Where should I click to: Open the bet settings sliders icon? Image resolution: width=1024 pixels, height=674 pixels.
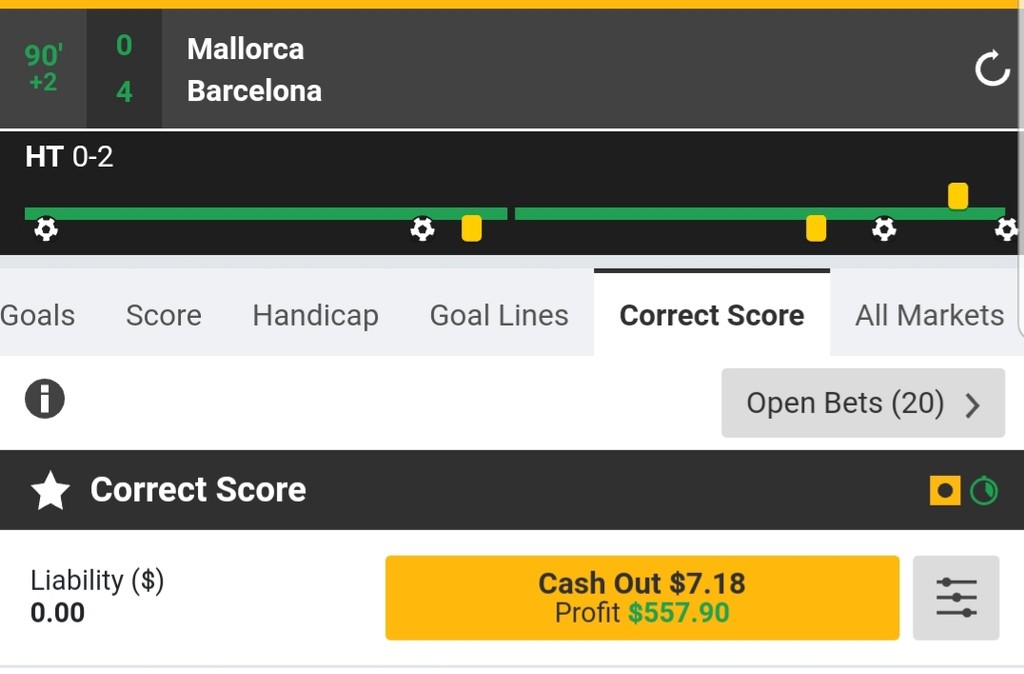click(x=956, y=597)
